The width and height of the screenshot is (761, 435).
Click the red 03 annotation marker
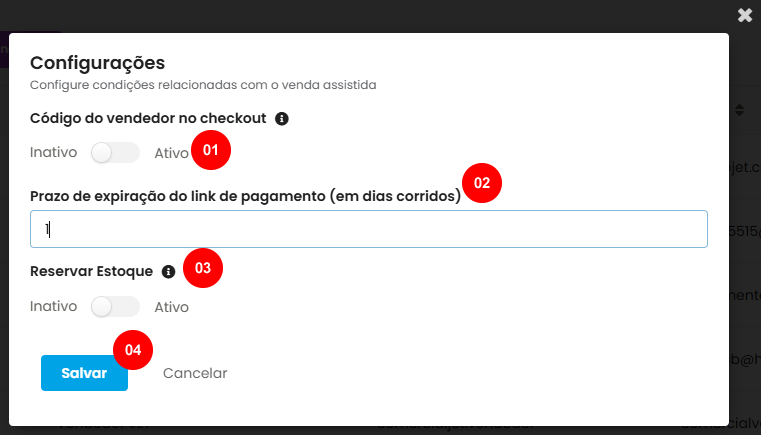point(203,268)
